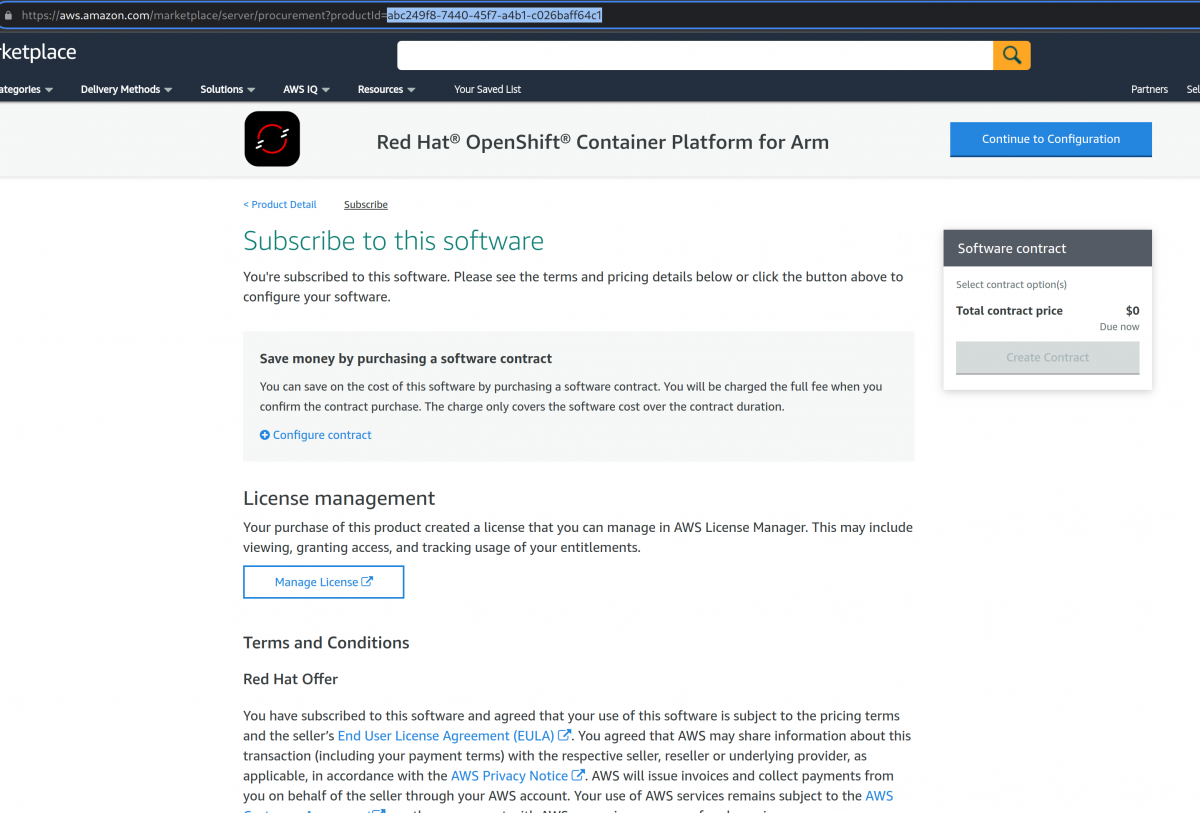1200x813 pixels.
Task: Click the Create Contract button
Action: point(1047,357)
